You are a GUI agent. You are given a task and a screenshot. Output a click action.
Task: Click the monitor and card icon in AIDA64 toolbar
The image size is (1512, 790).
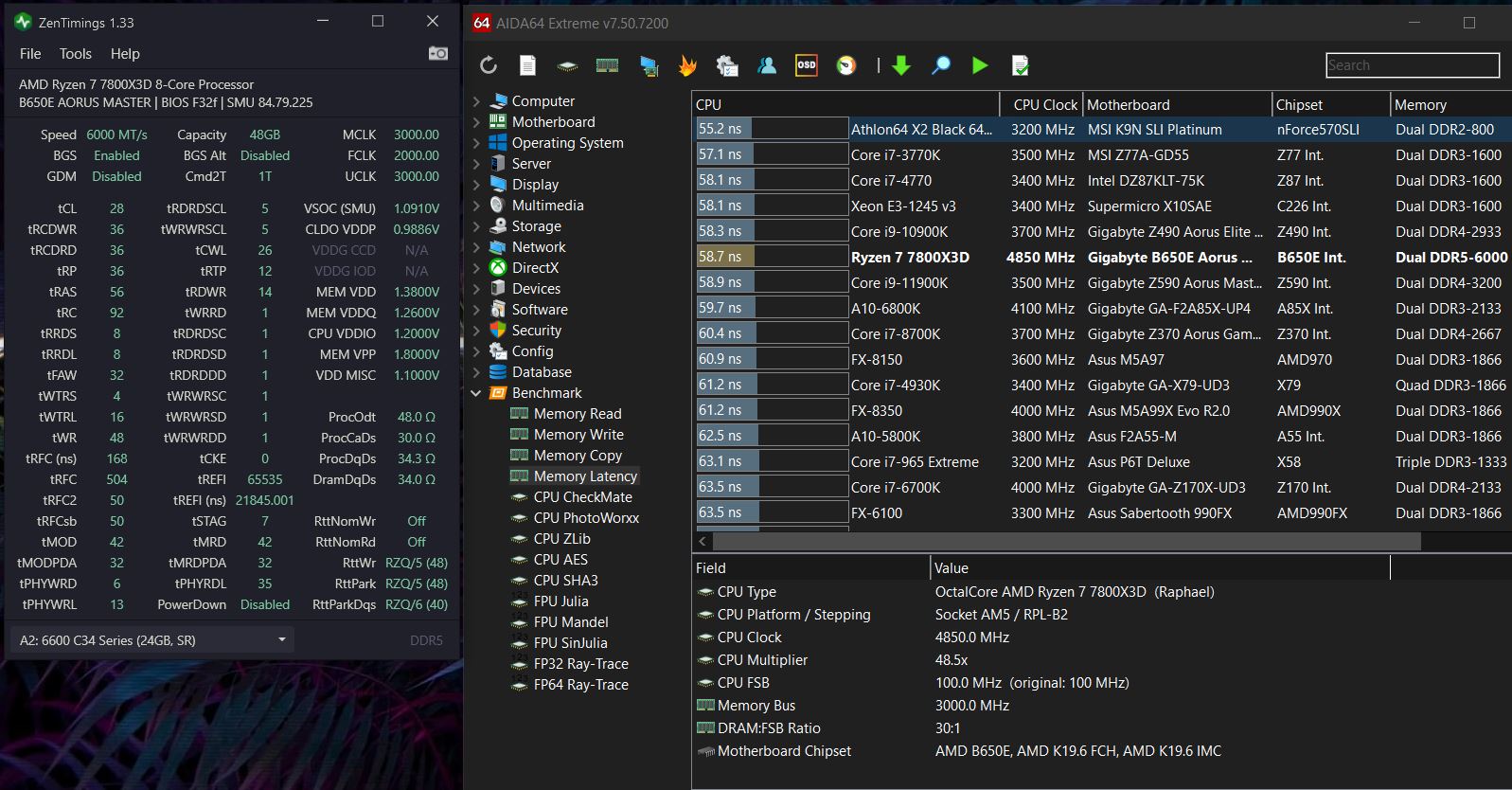[x=649, y=65]
